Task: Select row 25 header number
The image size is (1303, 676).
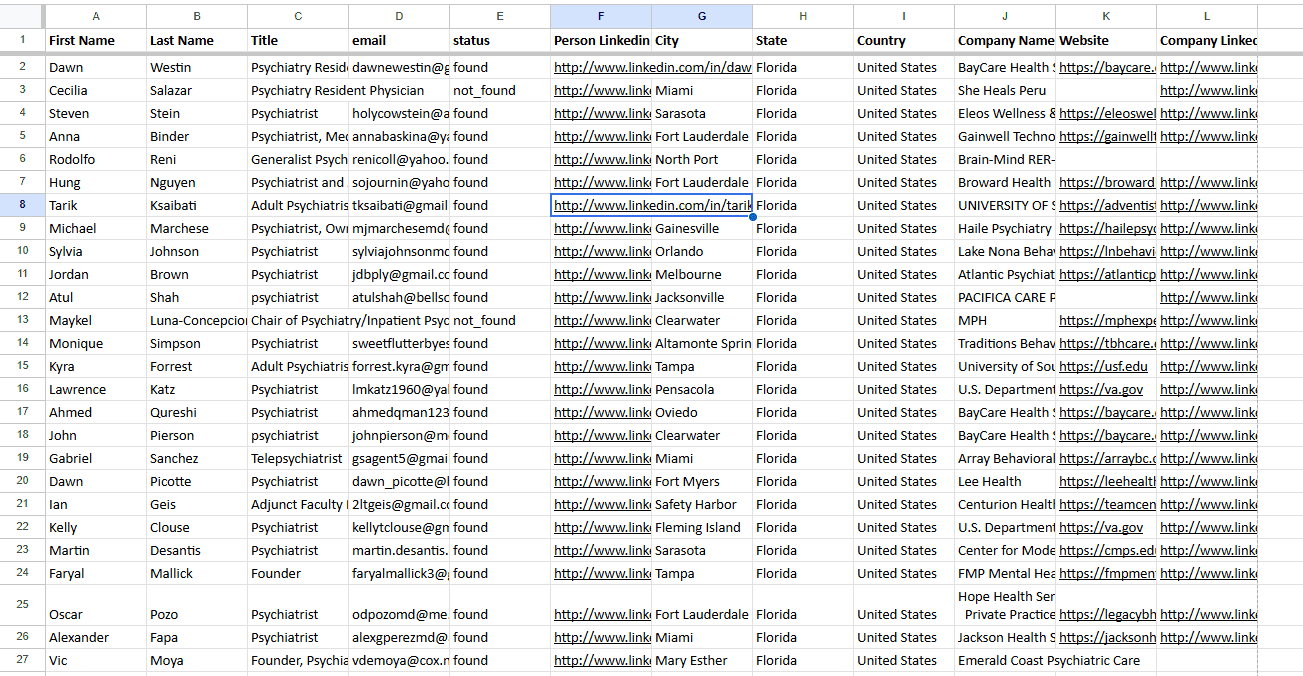Action: pyautogui.click(x=22, y=605)
